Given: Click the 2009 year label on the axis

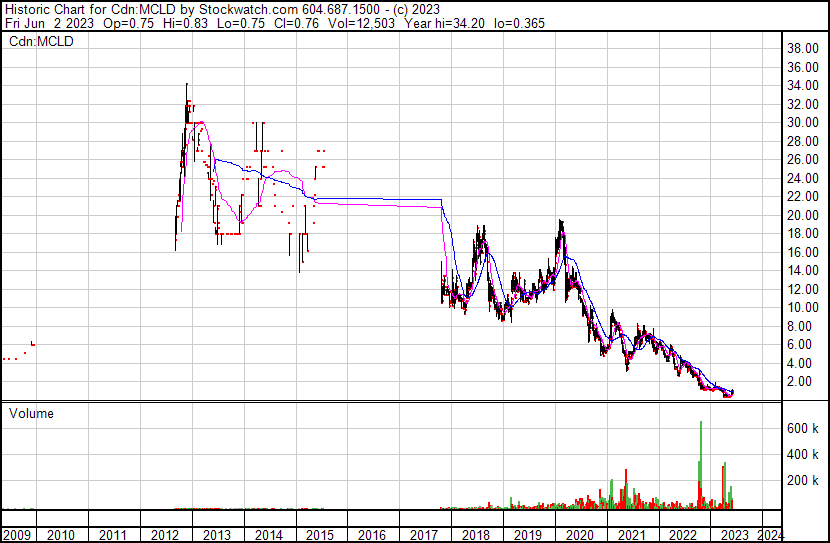Looking at the screenshot, I should [17, 534].
